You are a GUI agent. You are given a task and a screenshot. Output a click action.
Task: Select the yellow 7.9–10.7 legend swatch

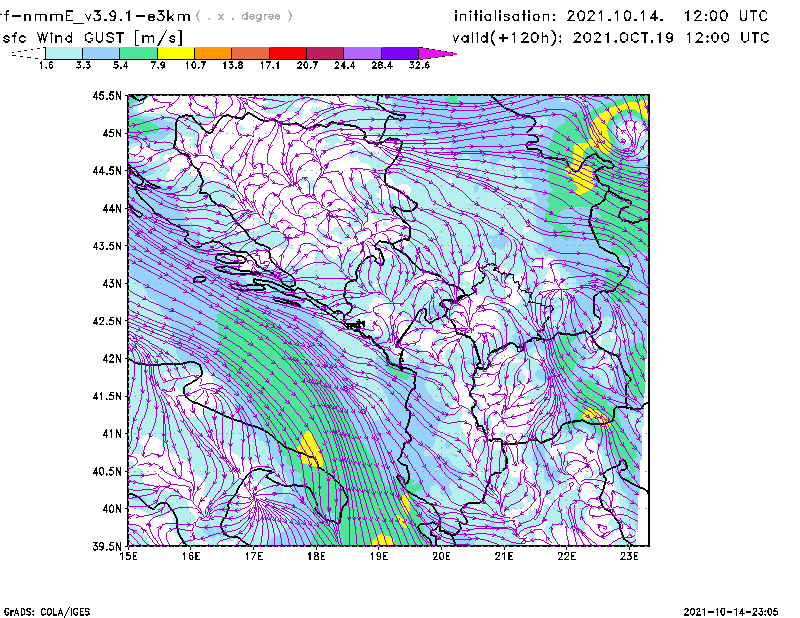click(x=176, y=53)
